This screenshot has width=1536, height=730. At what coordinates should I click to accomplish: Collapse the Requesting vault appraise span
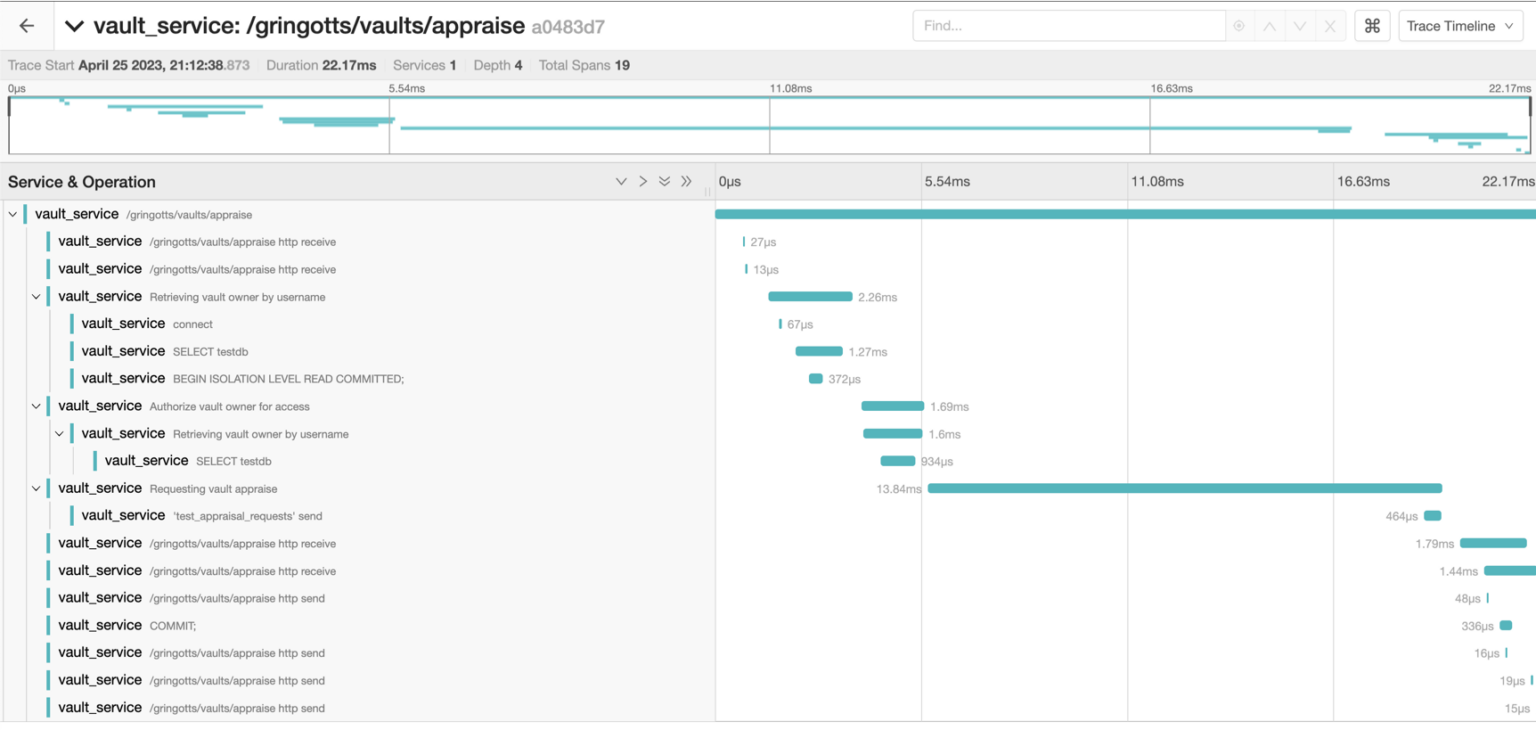pyautogui.click(x=36, y=488)
